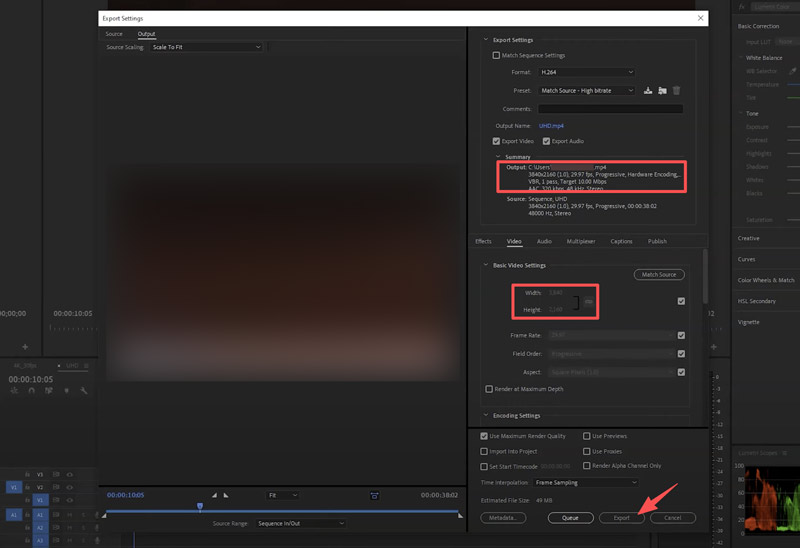Click the Delete Preset trash icon
Viewport: 800px width, 548px height.
click(676, 90)
